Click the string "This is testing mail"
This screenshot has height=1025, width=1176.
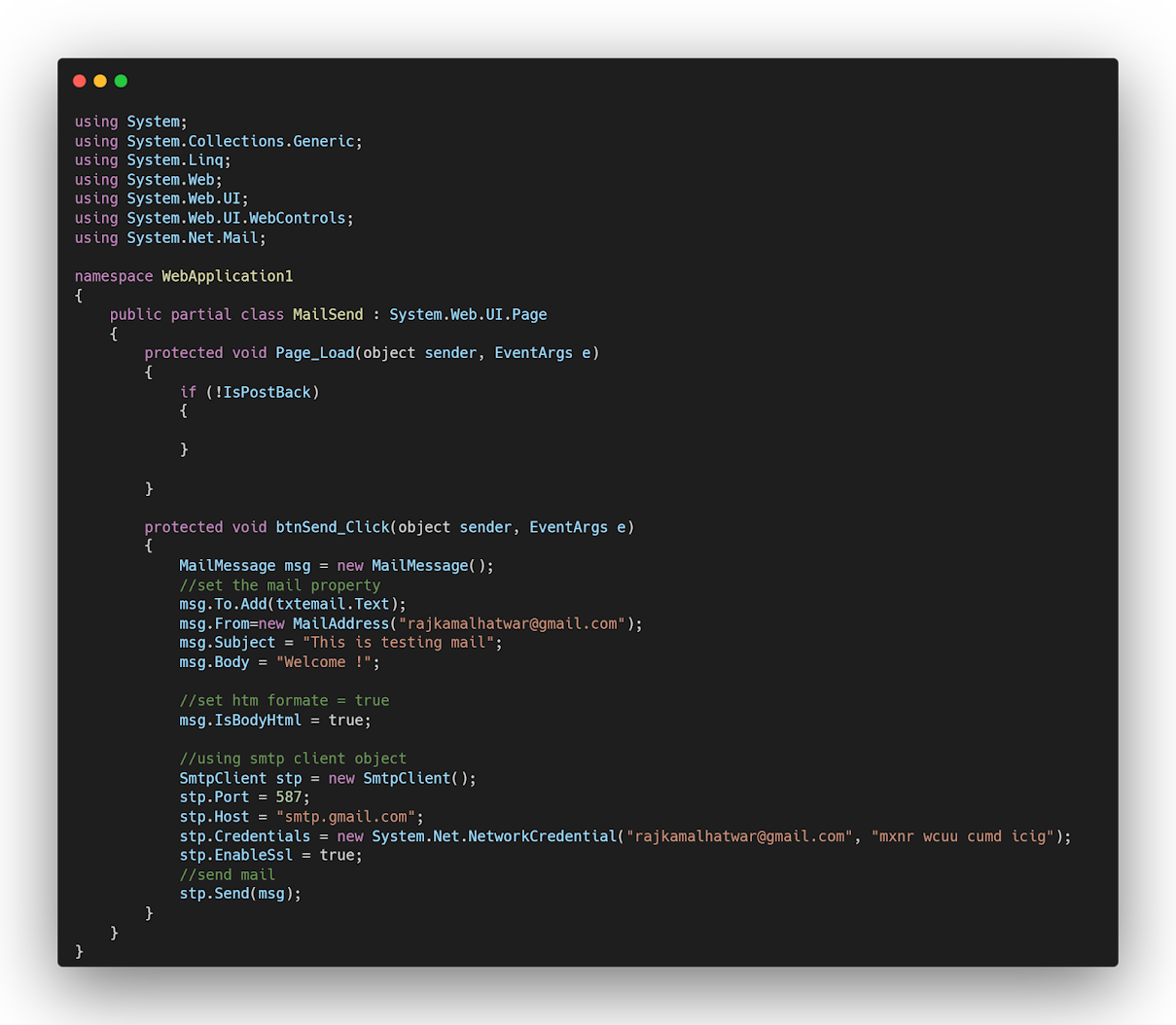[x=398, y=643]
